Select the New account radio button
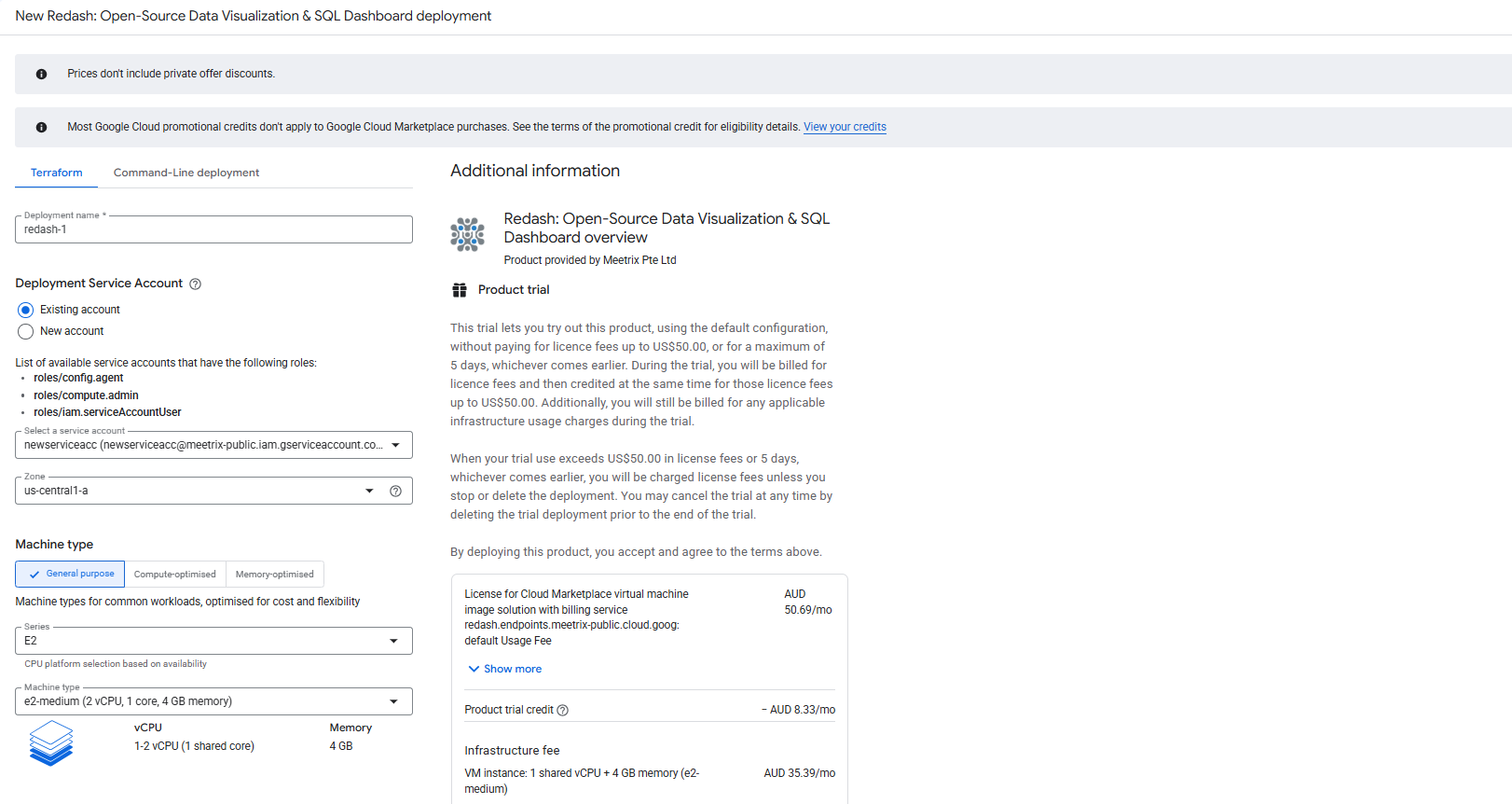This screenshot has width=1512, height=804. point(26,331)
